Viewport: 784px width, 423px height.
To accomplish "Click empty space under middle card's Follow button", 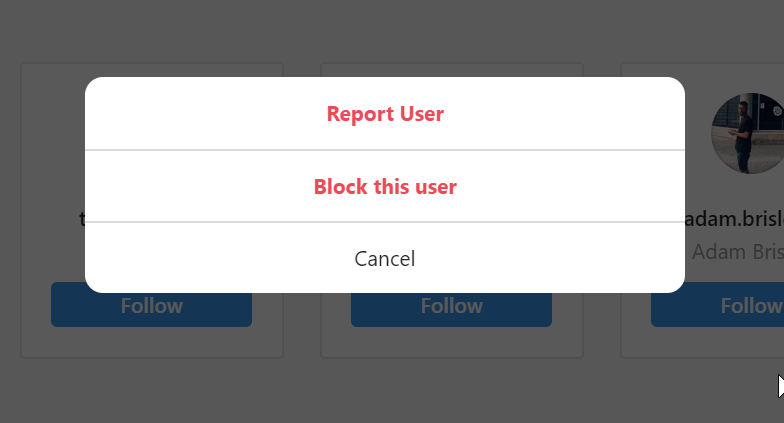I will pos(451,341).
